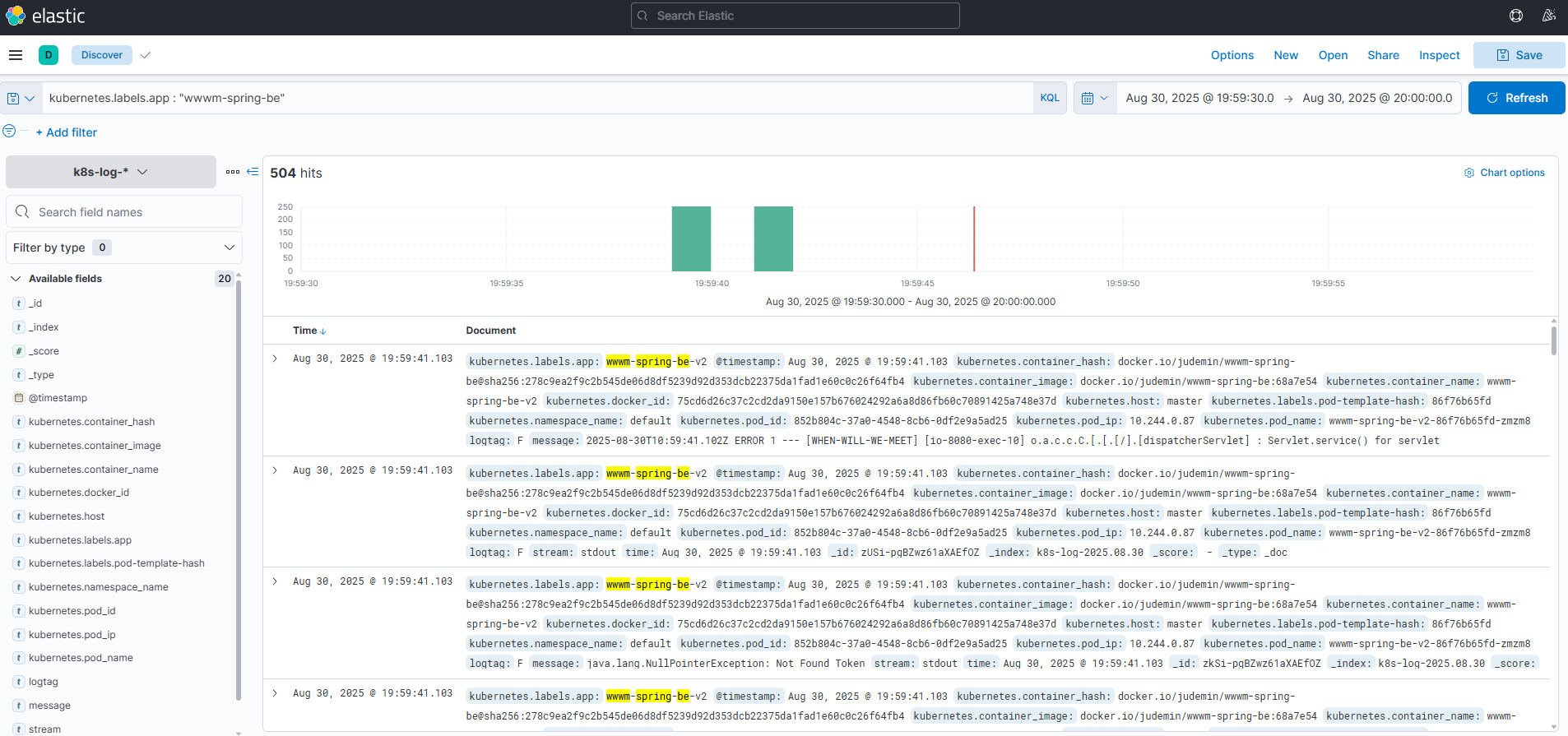Click the calendar quick menu icon
This screenshot has height=736, width=1568.
pos(1095,98)
